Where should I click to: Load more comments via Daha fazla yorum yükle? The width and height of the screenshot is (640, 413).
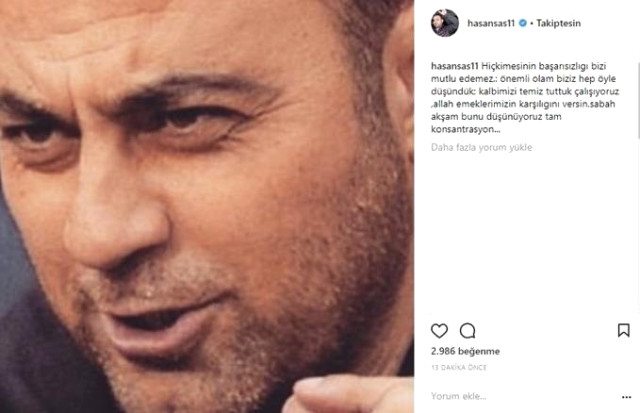coord(482,147)
